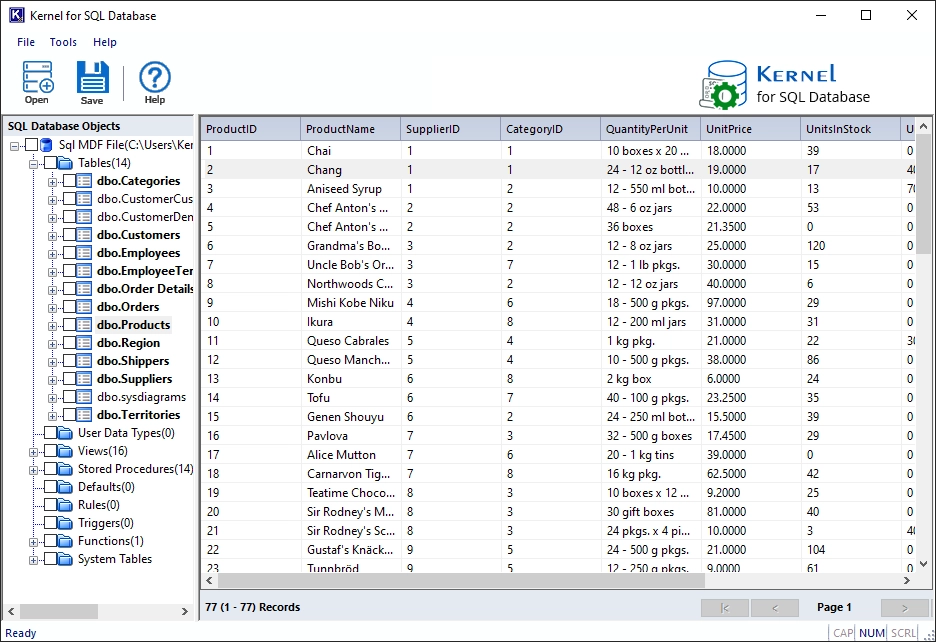
Task: Click the Open database toolbar icon
Action: click(37, 82)
